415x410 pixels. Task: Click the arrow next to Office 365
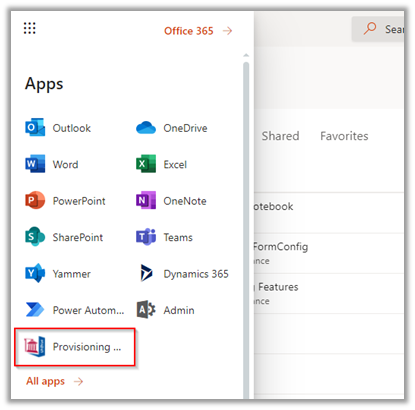228,31
